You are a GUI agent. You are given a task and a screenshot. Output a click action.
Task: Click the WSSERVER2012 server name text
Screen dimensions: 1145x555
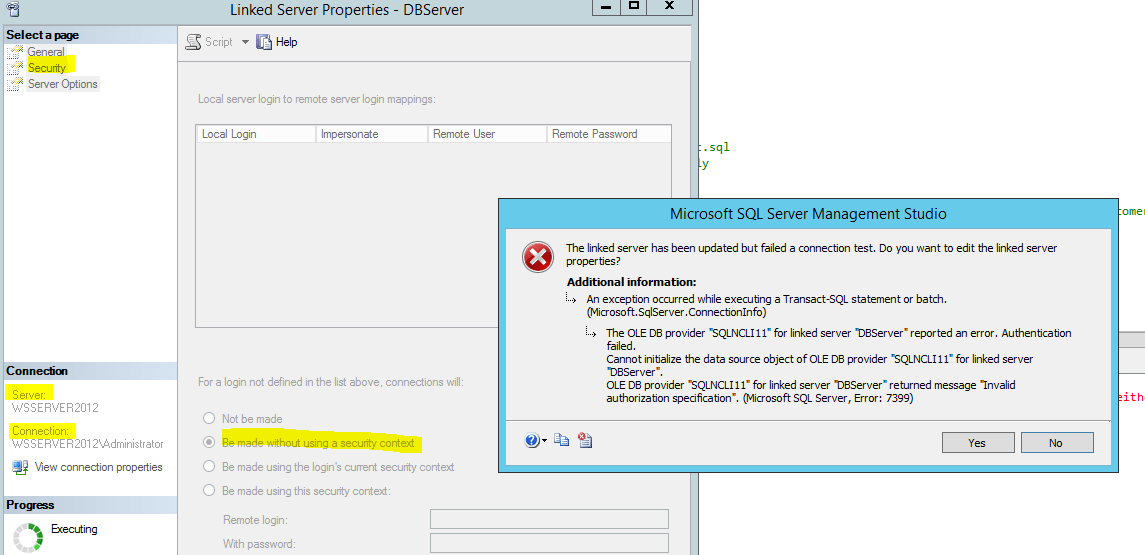pyautogui.click(x=55, y=407)
